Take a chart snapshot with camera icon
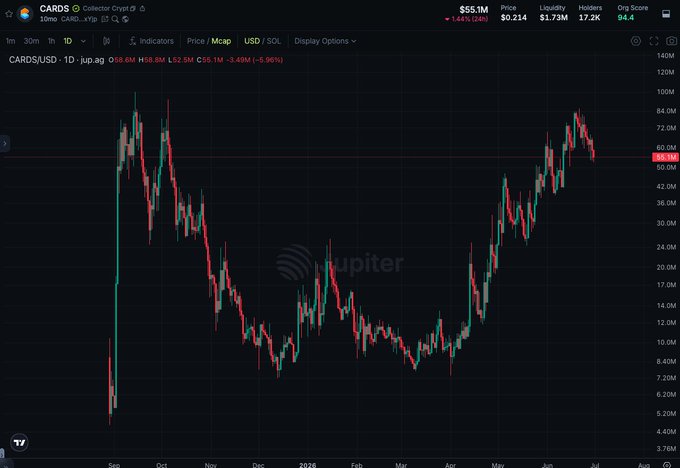This screenshot has height=468, width=680. coord(671,41)
